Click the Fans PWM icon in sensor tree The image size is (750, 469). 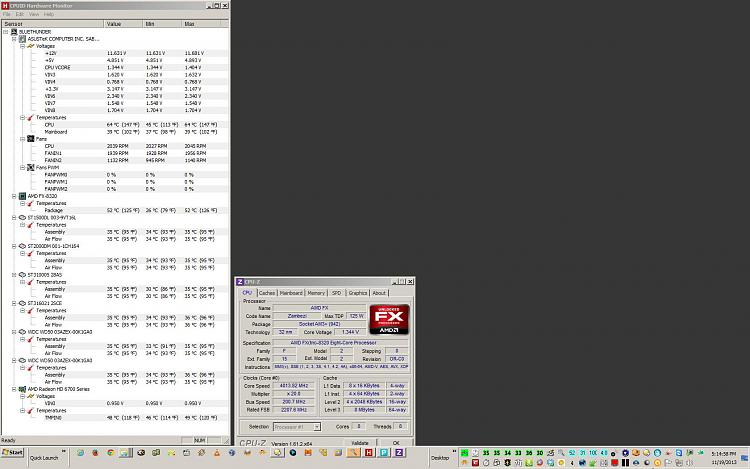[31, 167]
